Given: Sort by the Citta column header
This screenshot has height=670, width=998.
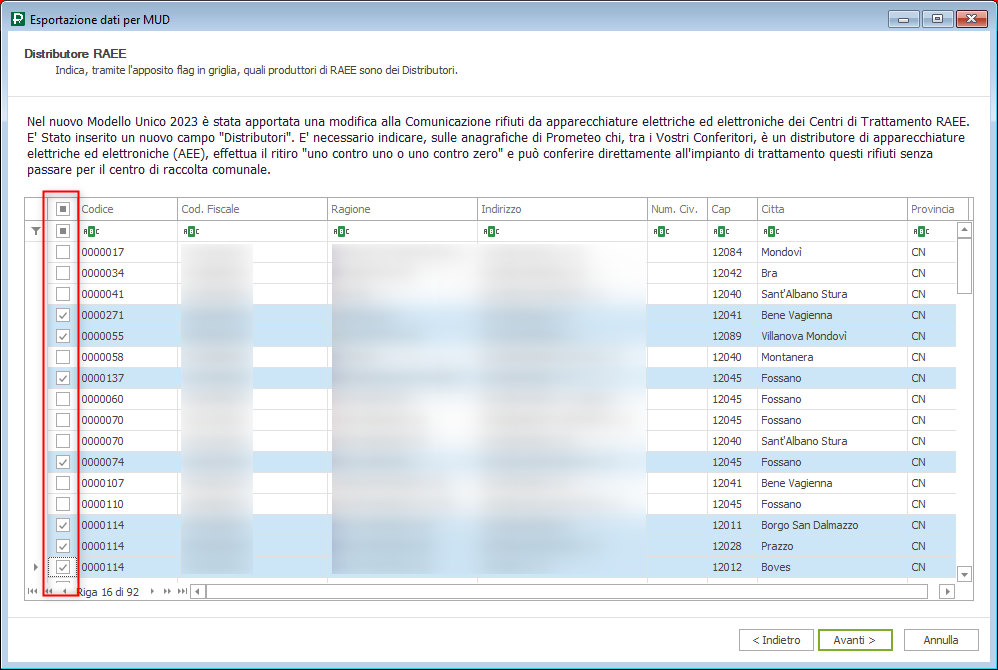Looking at the screenshot, I should click(x=833, y=209).
